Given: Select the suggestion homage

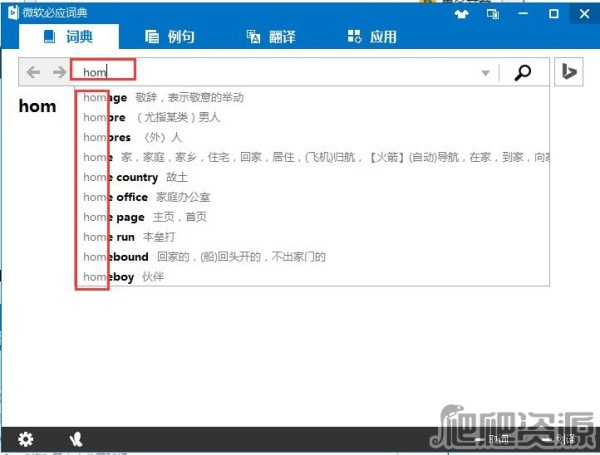Looking at the screenshot, I should (x=312, y=97).
